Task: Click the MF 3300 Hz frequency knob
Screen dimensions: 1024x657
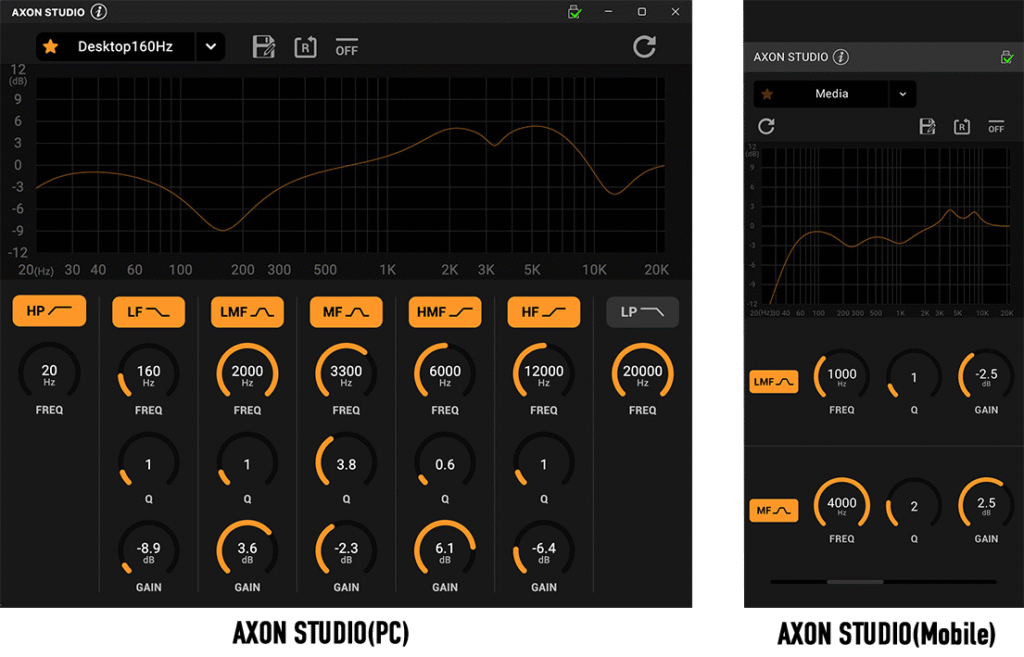Action: [x=346, y=373]
